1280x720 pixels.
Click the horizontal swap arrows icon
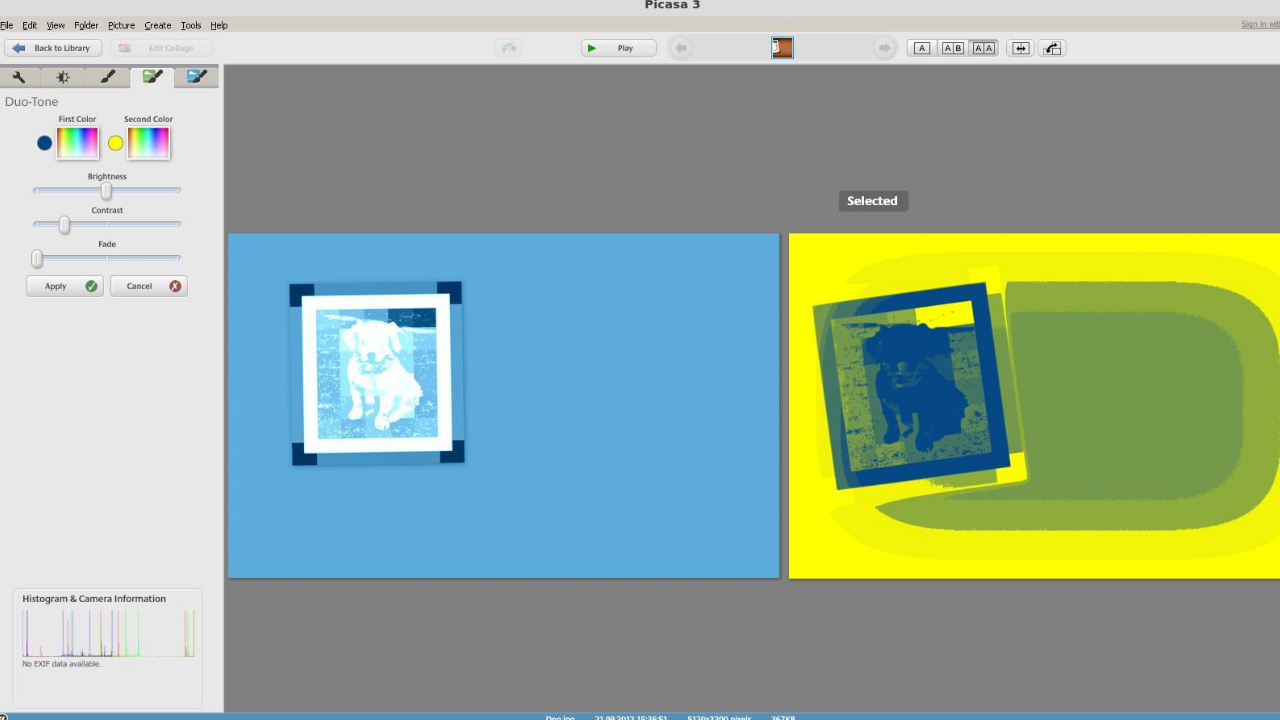click(x=1020, y=48)
